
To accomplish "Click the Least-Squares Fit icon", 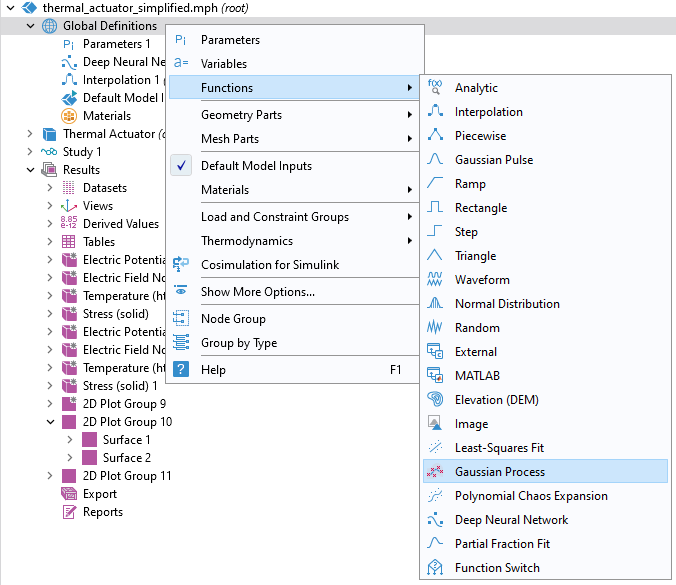I will (x=435, y=447).
